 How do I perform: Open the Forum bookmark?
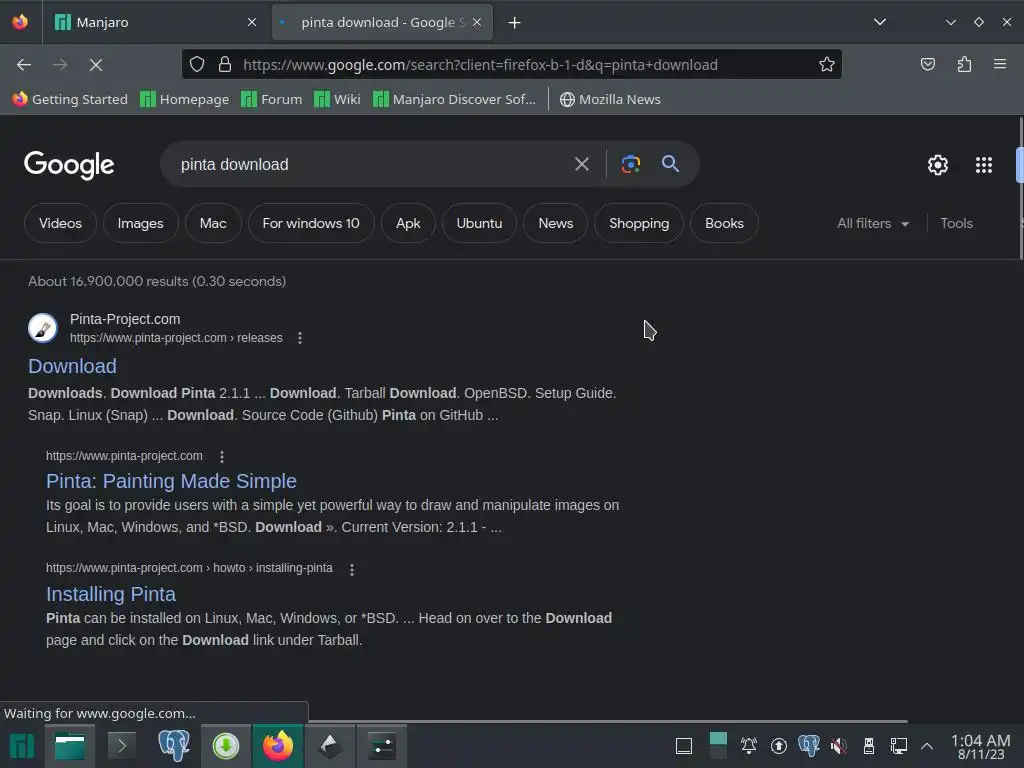coord(272,99)
